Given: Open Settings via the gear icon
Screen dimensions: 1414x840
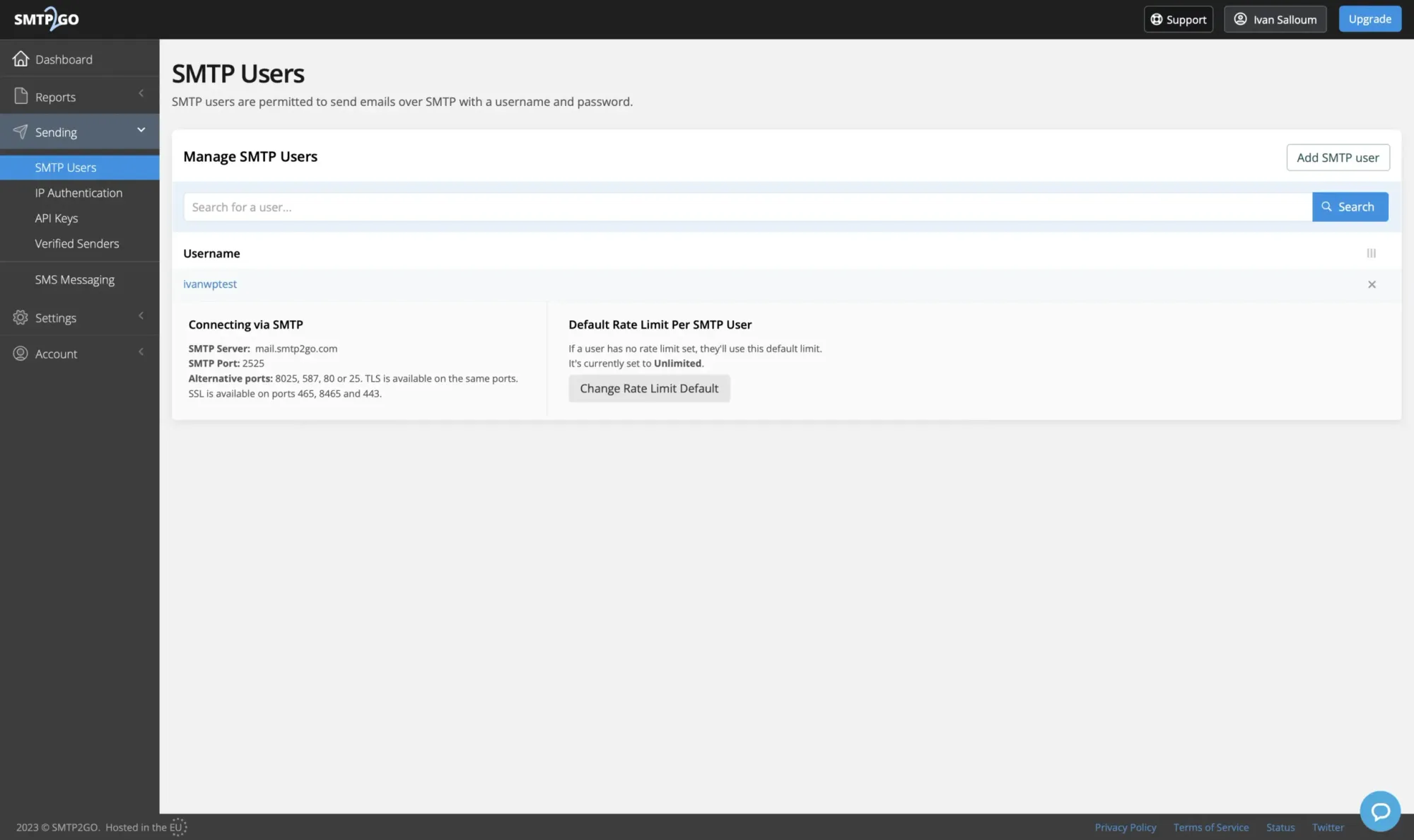Looking at the screenshot, I should [21, 317].
